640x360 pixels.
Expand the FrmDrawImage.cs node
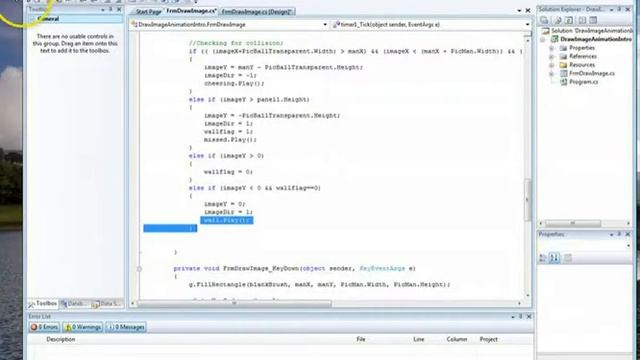tap(551, 74)
